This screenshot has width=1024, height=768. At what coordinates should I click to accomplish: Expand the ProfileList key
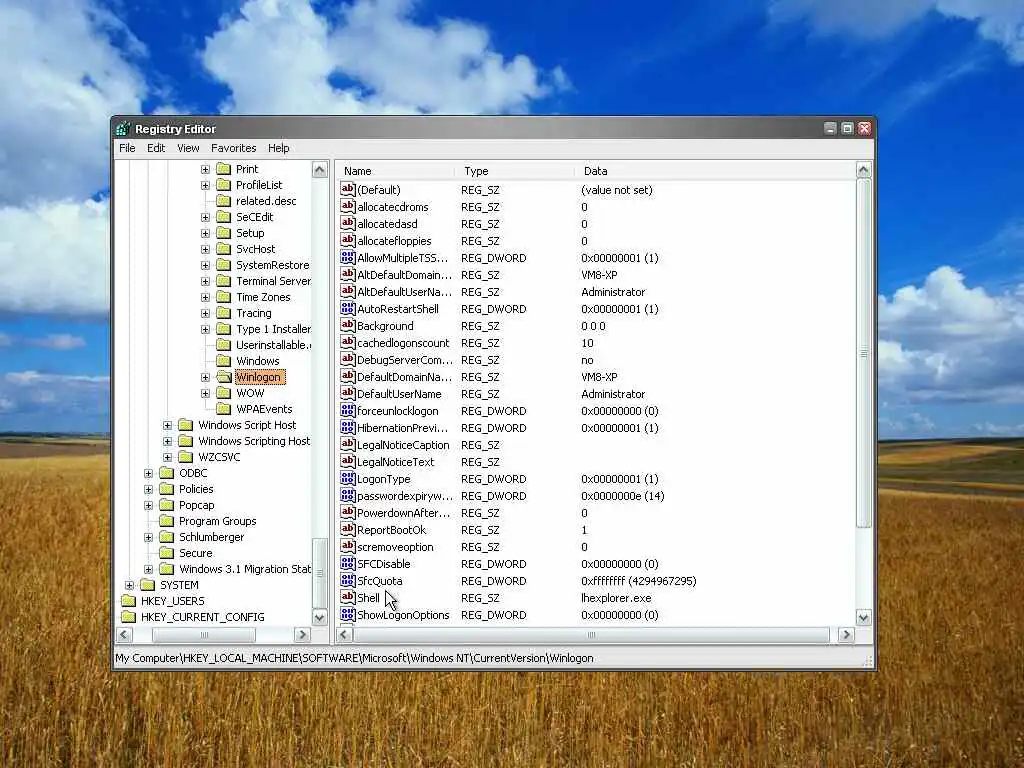pos(205,185)
